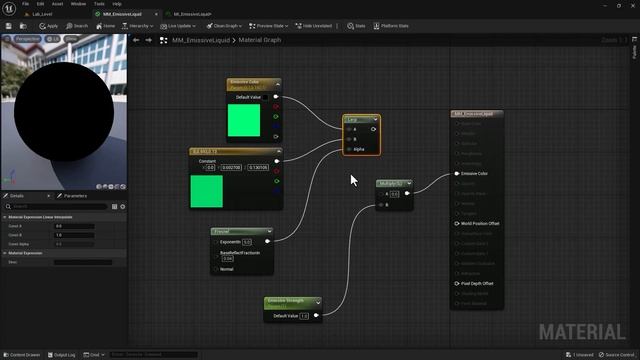Open the Tools menu

click(99, 4)
